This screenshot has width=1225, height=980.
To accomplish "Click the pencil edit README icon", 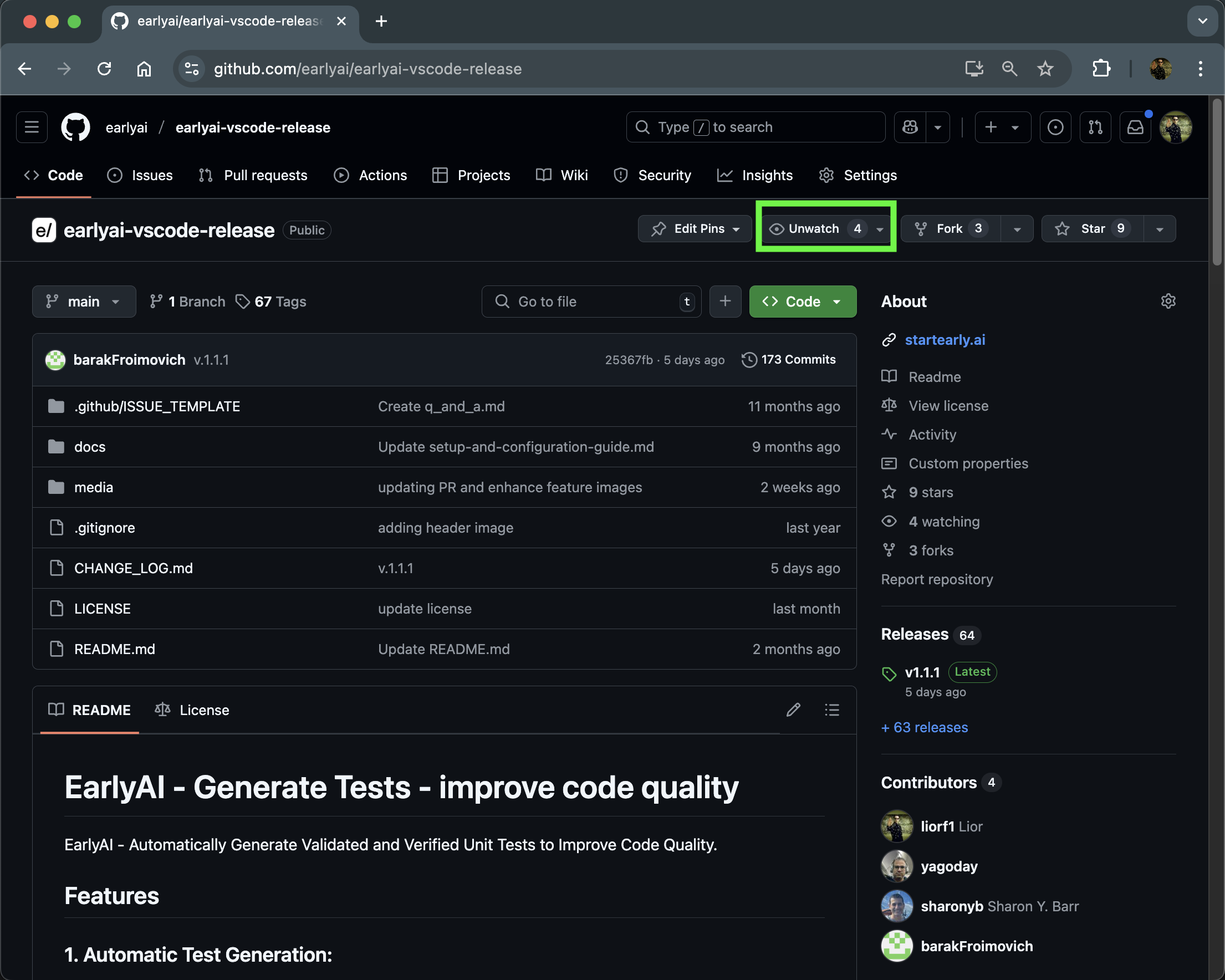I will click(793, 710).
